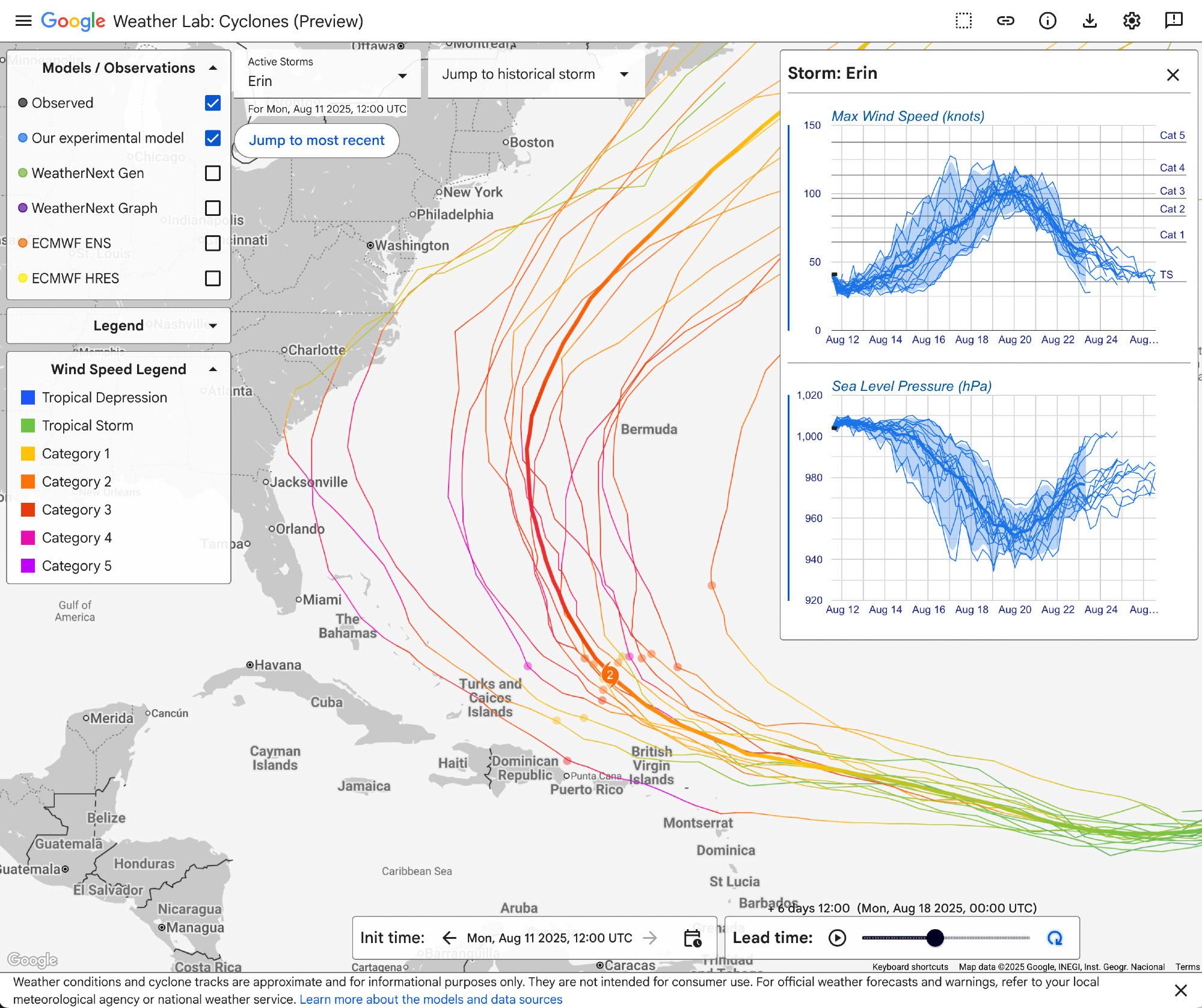Click the lead time slider handle
This screenshot has height=1008, width=1202.
point(935,938)
